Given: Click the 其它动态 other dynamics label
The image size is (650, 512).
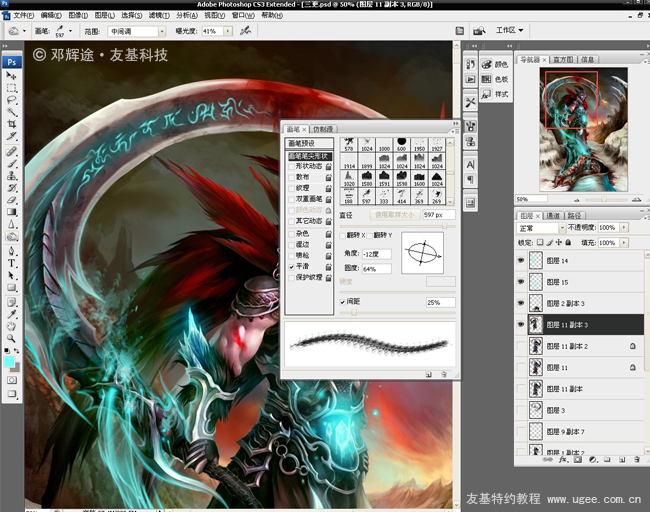Looking at the screenshot, I should coord(308,221).
